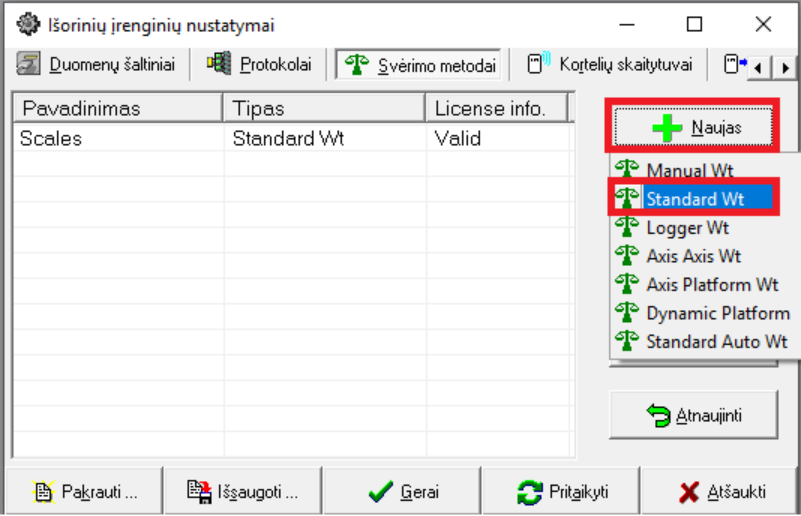Apply changes with the Pritaikyti button
The width and height of the screenshot is (801, 516).
[x=562, y=492]
